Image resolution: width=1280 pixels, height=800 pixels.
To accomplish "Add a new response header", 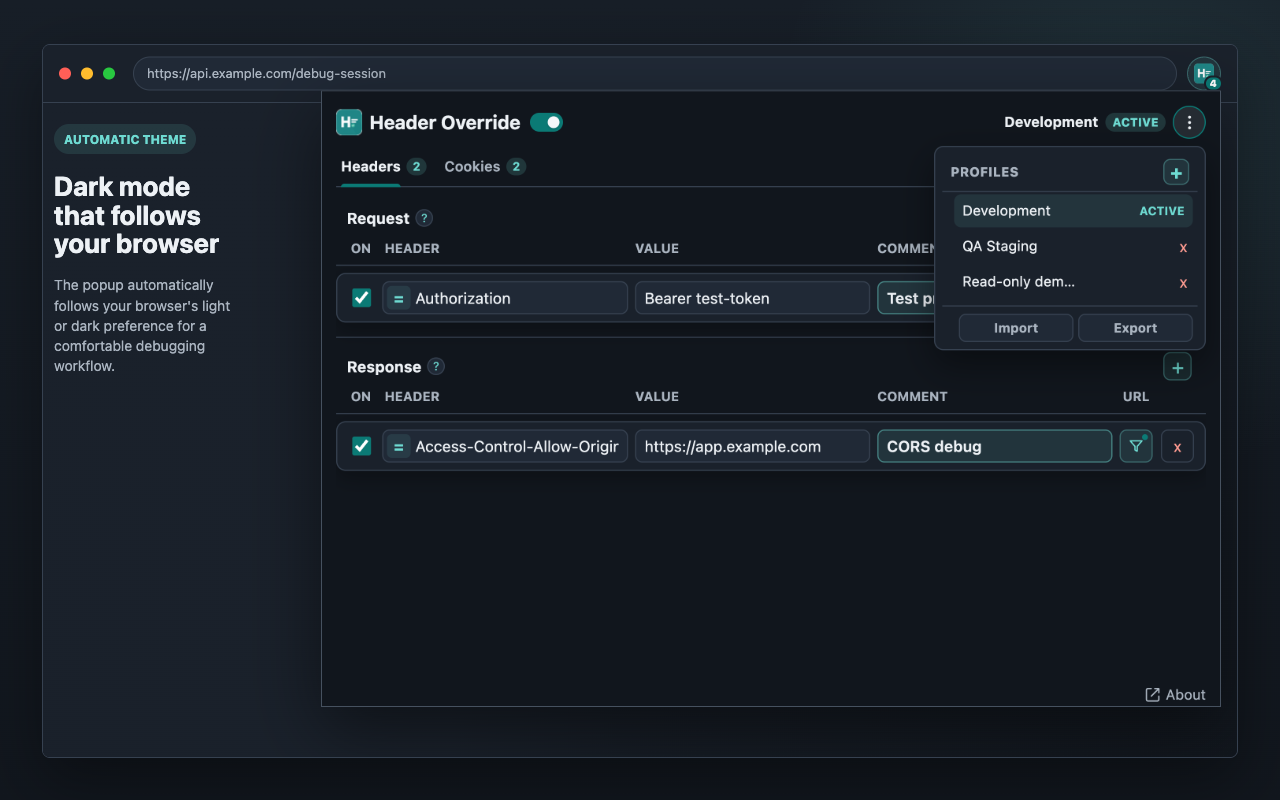I will pos(1177,368).
